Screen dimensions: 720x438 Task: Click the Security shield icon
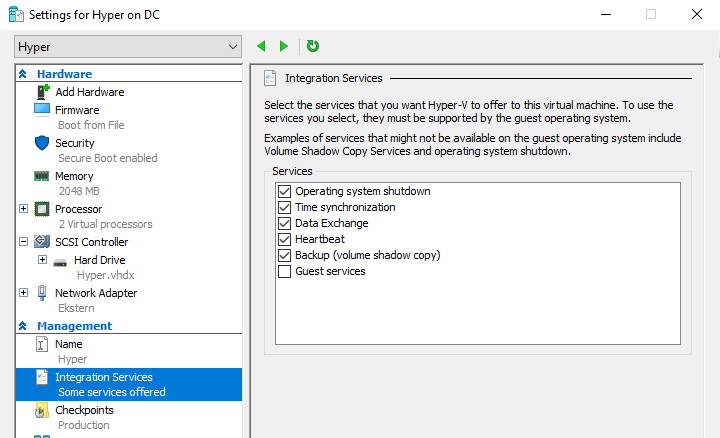pyautogui.click(x=42, y=143)
